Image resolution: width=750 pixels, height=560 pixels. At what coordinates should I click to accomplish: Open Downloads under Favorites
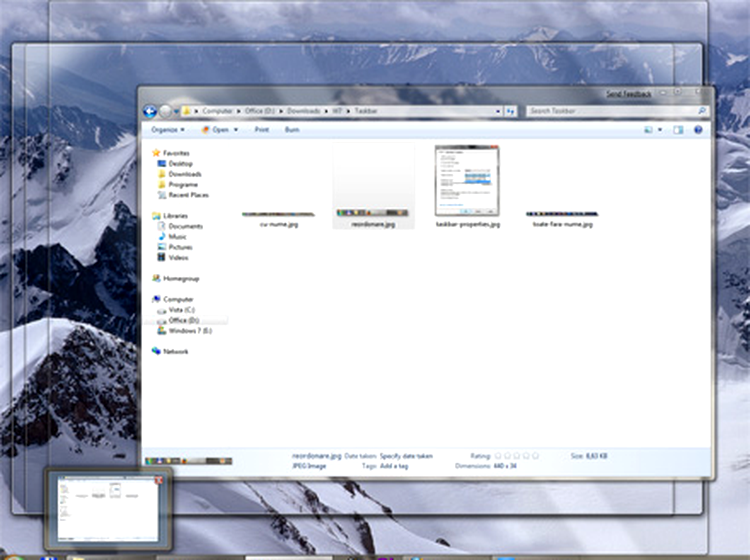[x=185, y=174]
